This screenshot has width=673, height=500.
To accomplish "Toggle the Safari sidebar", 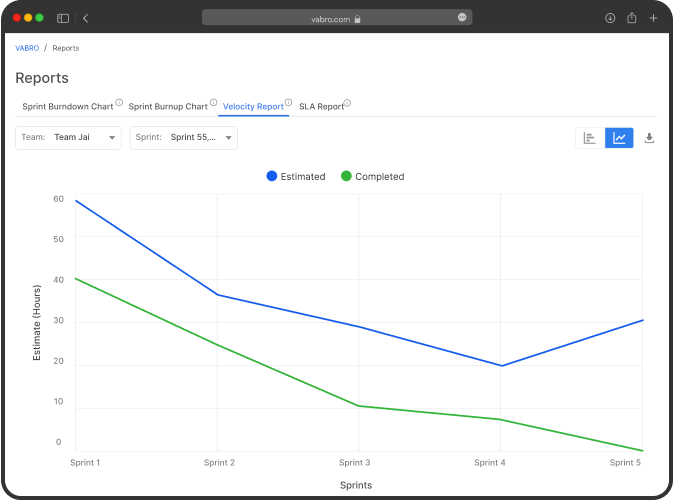I will coord(63,18).
